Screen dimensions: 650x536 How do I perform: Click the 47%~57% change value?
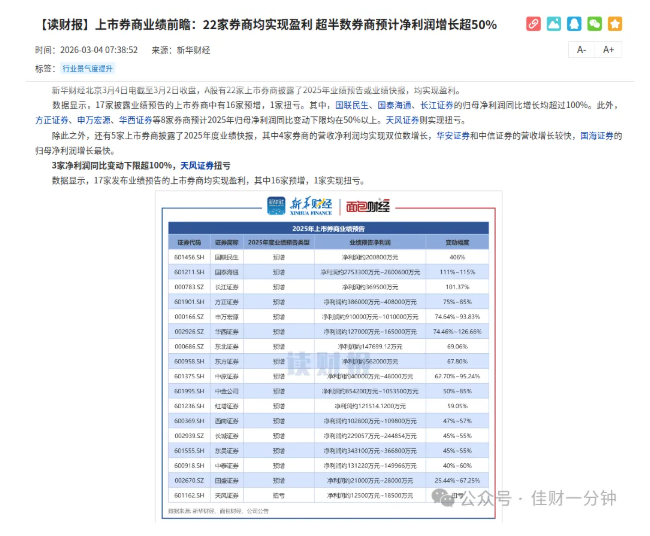[457, 421]
